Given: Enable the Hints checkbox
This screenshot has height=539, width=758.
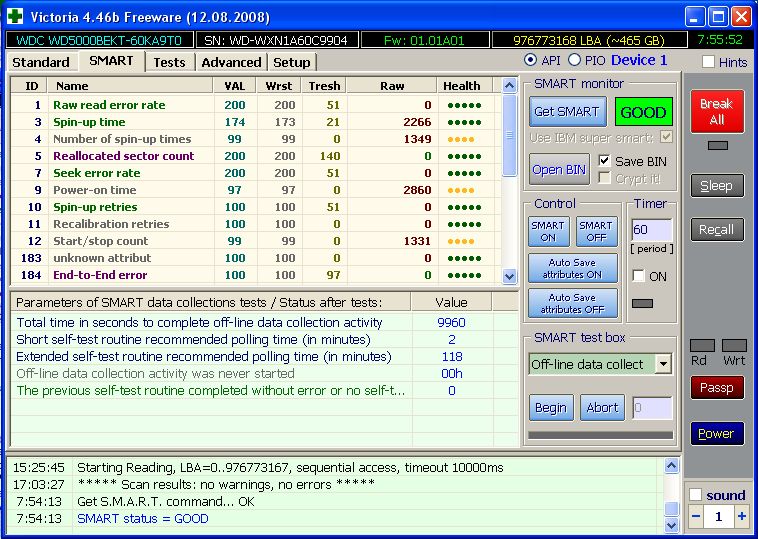Looking at the screenshot, I should tap(709, 62).
